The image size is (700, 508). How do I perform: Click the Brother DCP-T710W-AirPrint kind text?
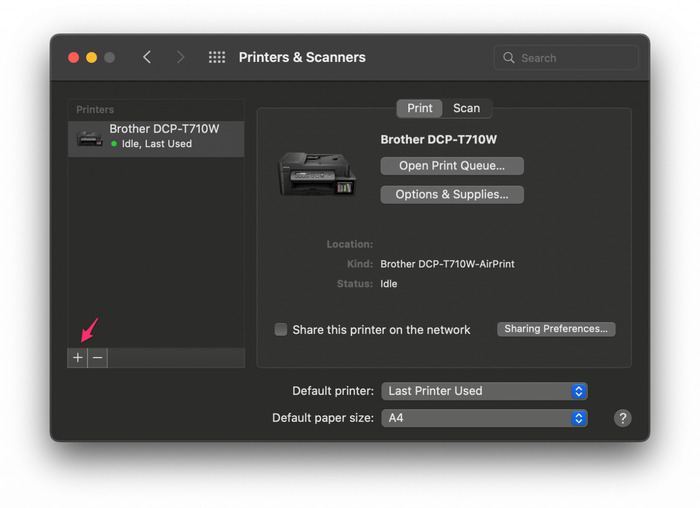447,264
